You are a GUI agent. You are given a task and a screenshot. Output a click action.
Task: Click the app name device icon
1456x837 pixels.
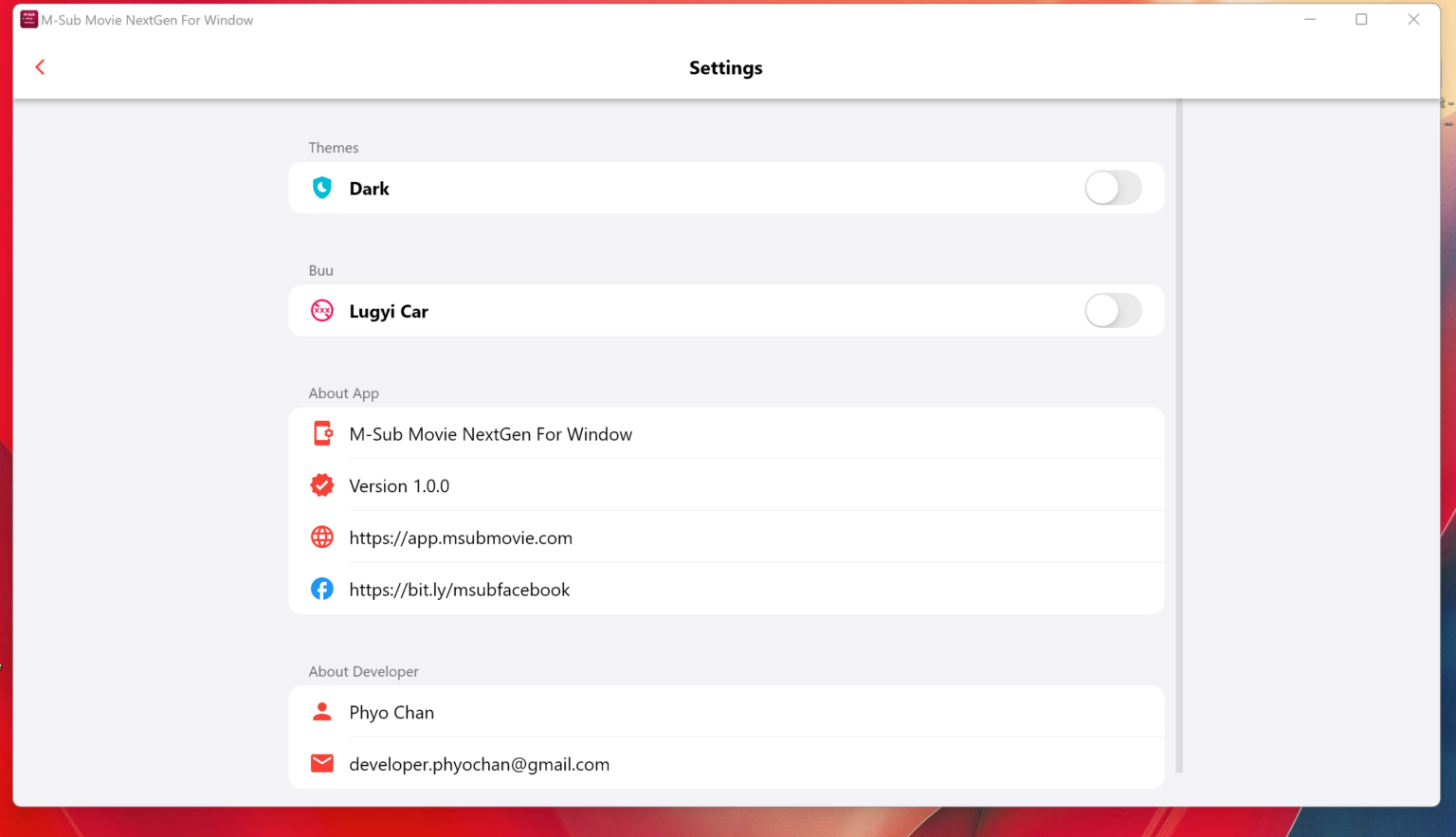pos(322,433)
